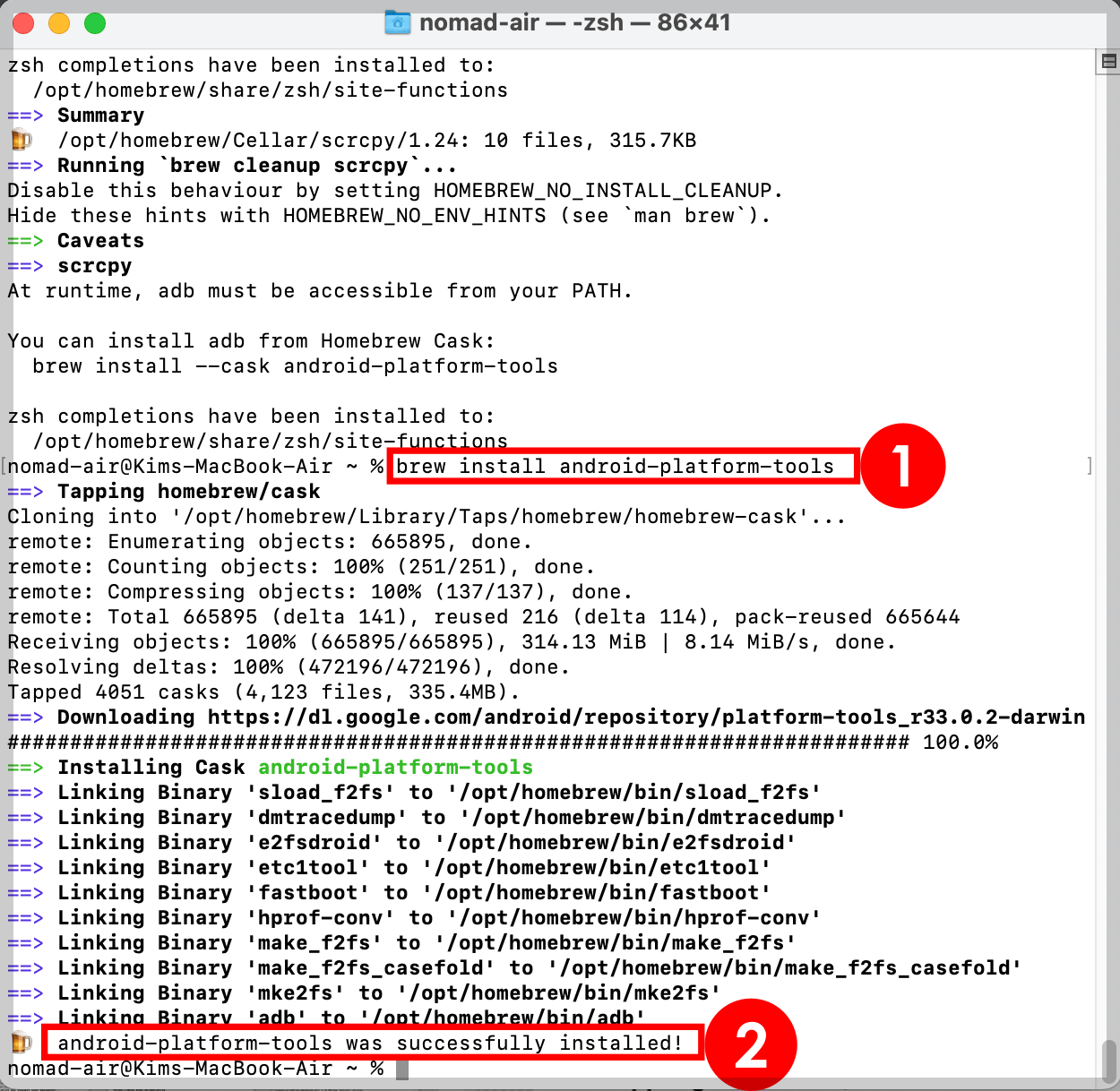Click the Downloading https://dl.google.com URL line
This screenshot has width=1120, height=1091.
click(x=546, y=717)
